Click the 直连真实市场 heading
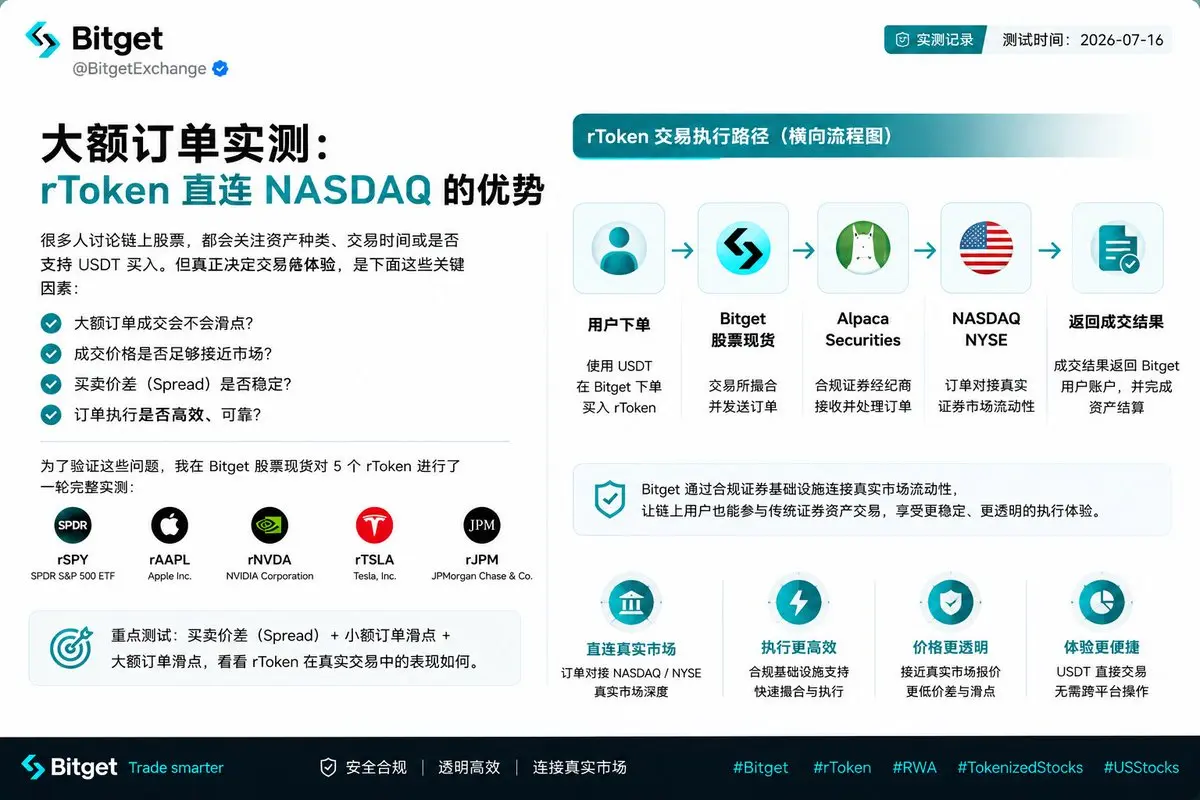Image resolution: width=1200 pixels, height=800 pixels. [x=631, y=649]
